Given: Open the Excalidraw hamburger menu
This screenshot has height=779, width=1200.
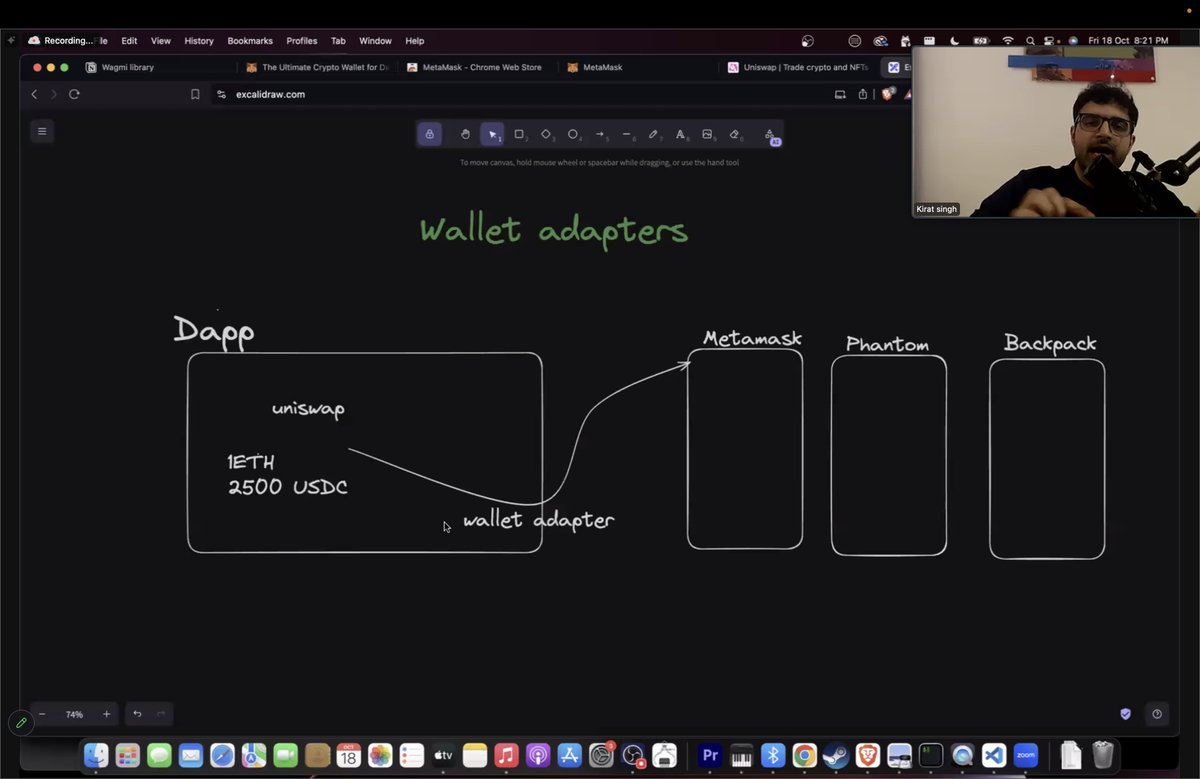Looking at the screenshot, I should (42, 131).
